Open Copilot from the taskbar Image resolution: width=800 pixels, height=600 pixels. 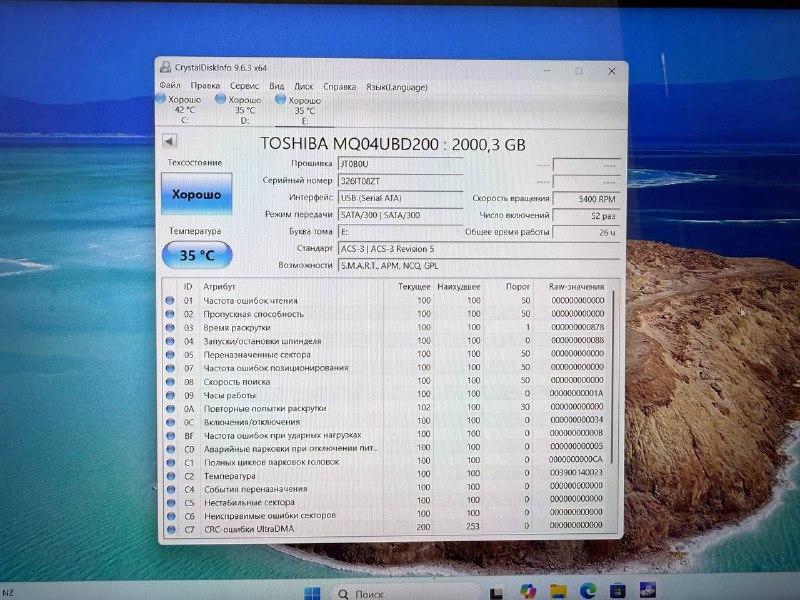click(527, 589)
